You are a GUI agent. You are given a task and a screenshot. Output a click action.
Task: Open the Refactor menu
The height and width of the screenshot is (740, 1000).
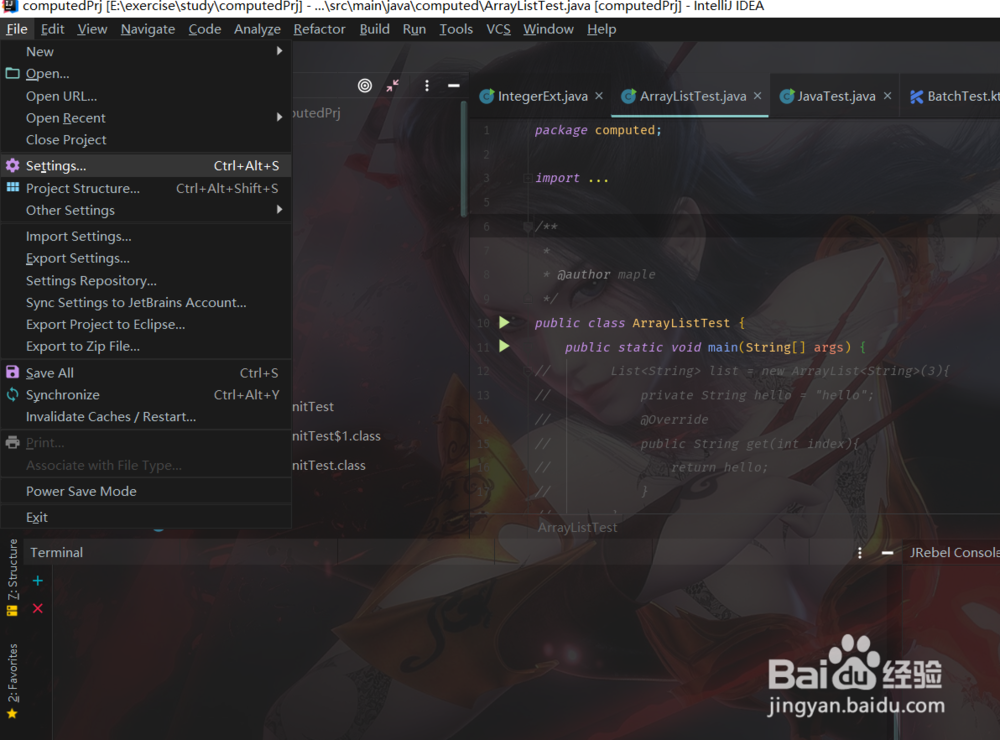pos(320,29)
